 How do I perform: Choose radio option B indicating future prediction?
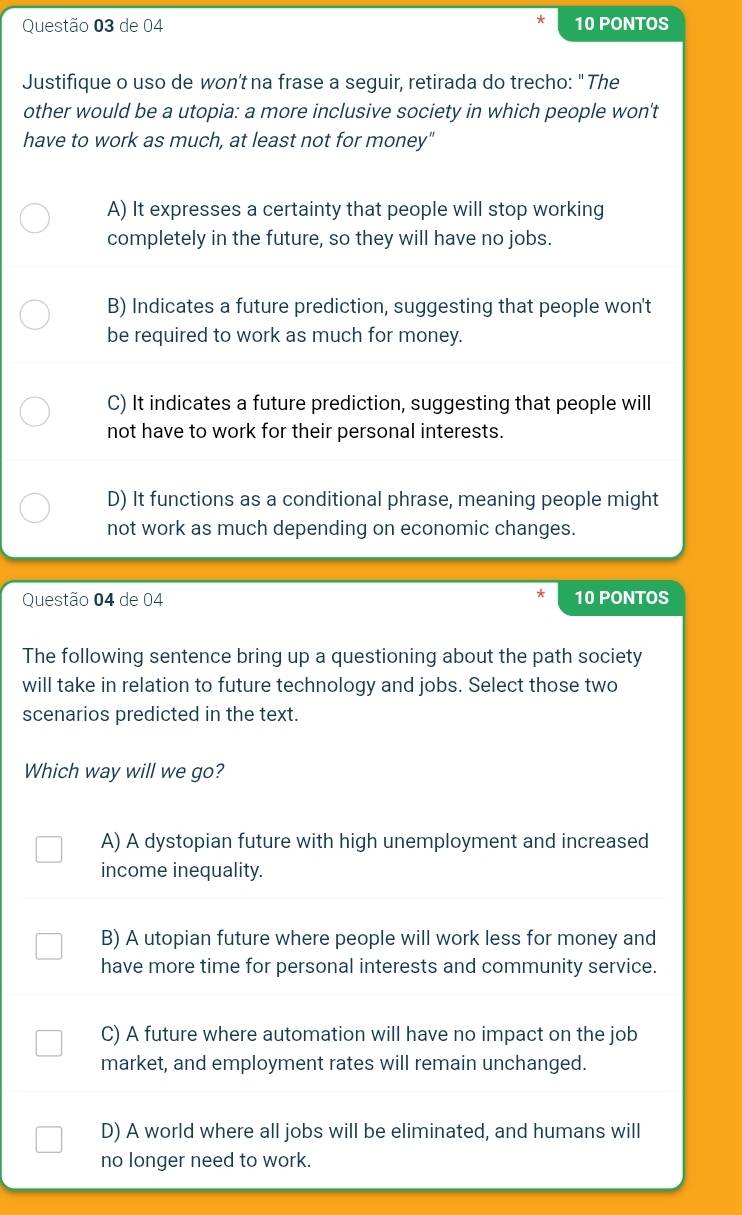coord(35,315)
